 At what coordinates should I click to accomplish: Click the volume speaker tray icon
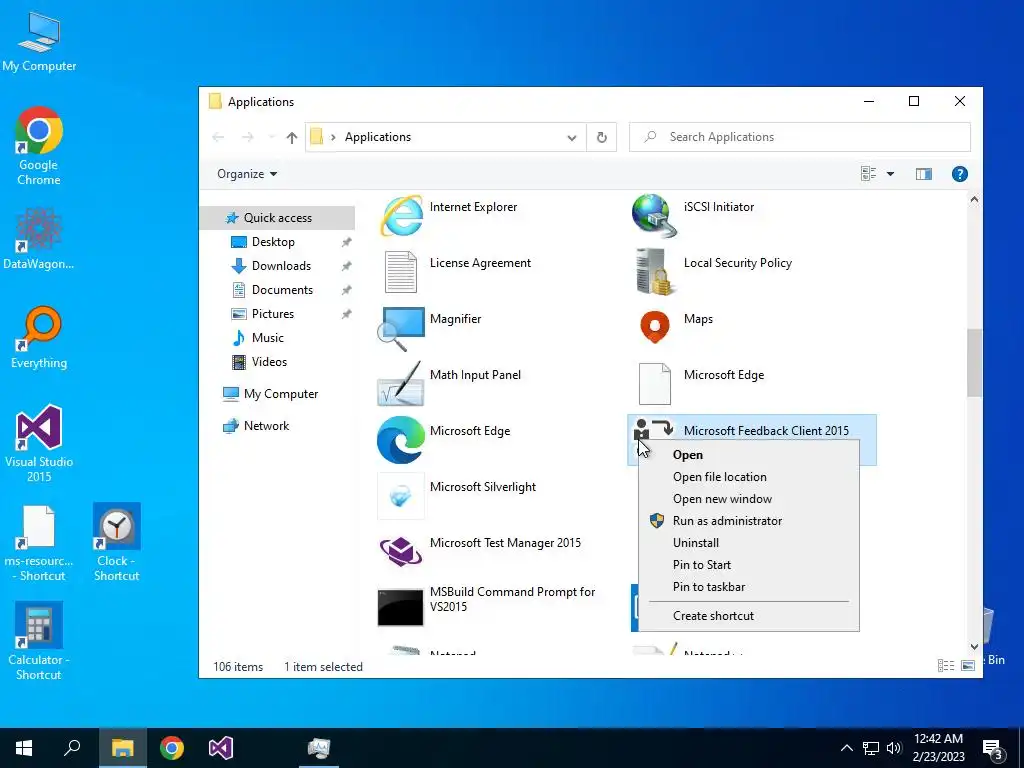893,748
